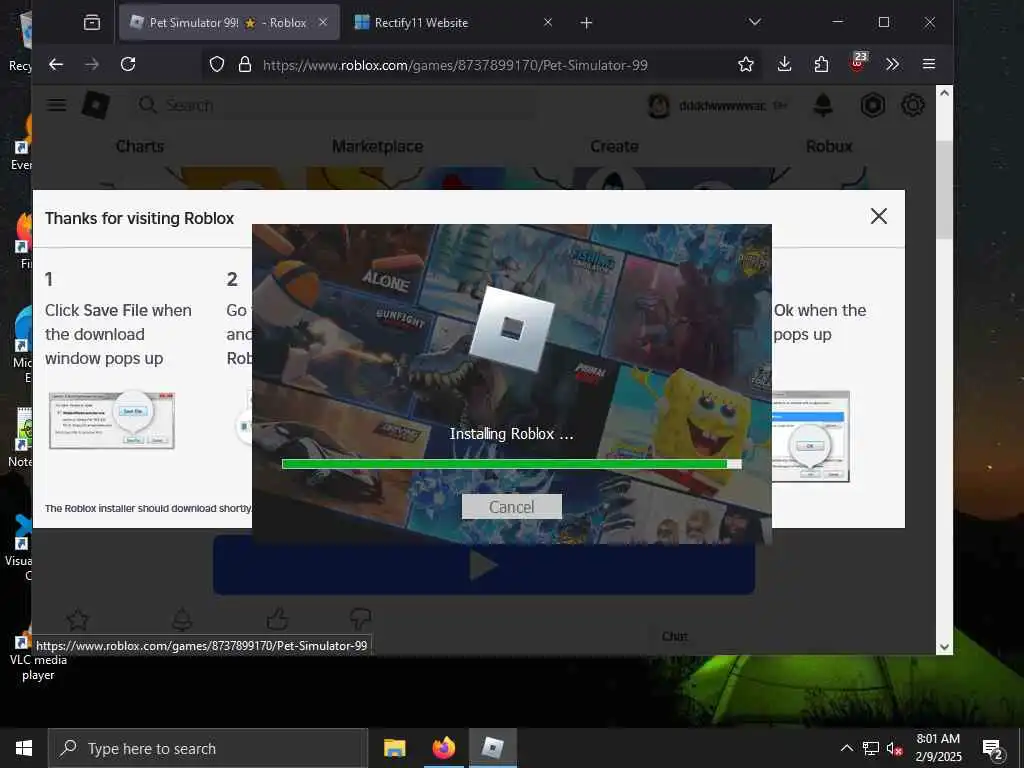List all tabs dropdown arrow
Viewport: 1024px width, 768px height.
point(754,22)
